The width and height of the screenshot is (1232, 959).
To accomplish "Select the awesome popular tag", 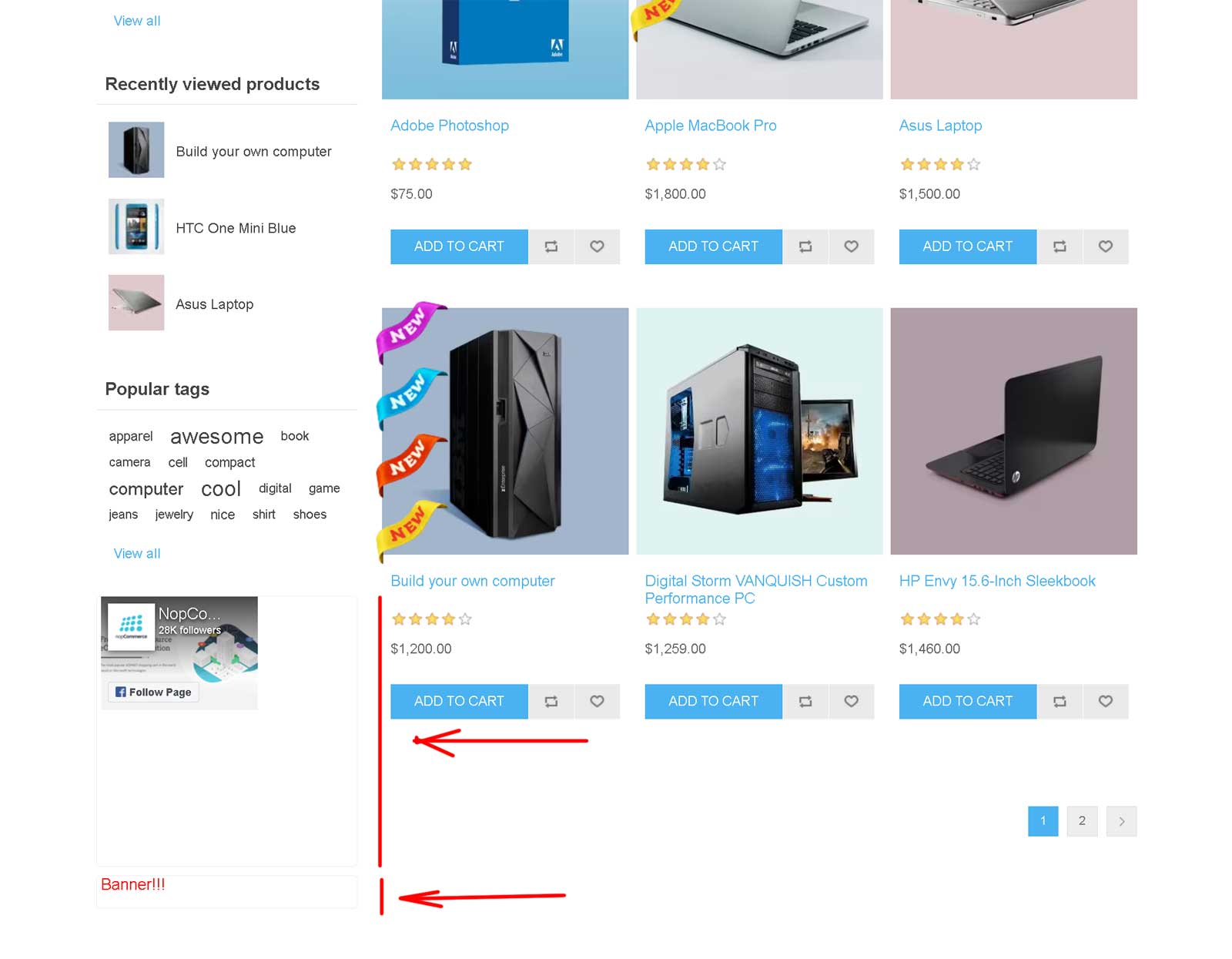I will coord(216,437).
